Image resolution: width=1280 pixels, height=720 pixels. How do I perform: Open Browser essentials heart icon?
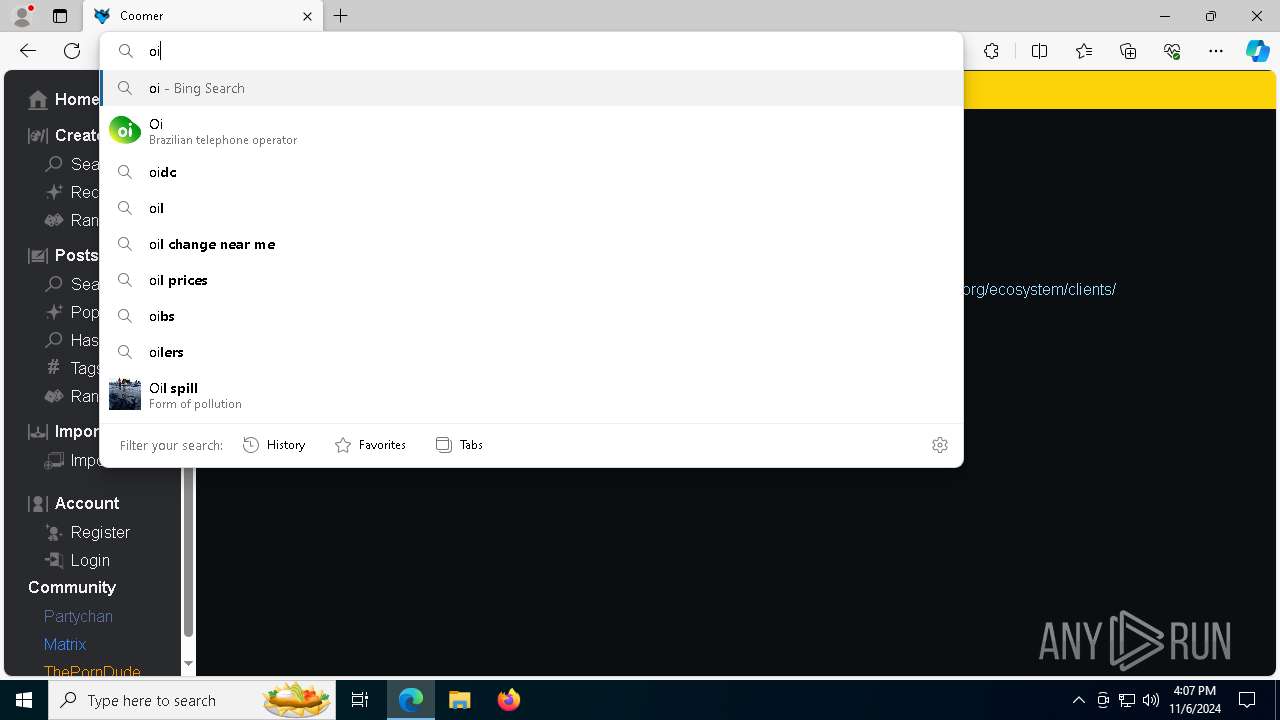coord(1172,51)
